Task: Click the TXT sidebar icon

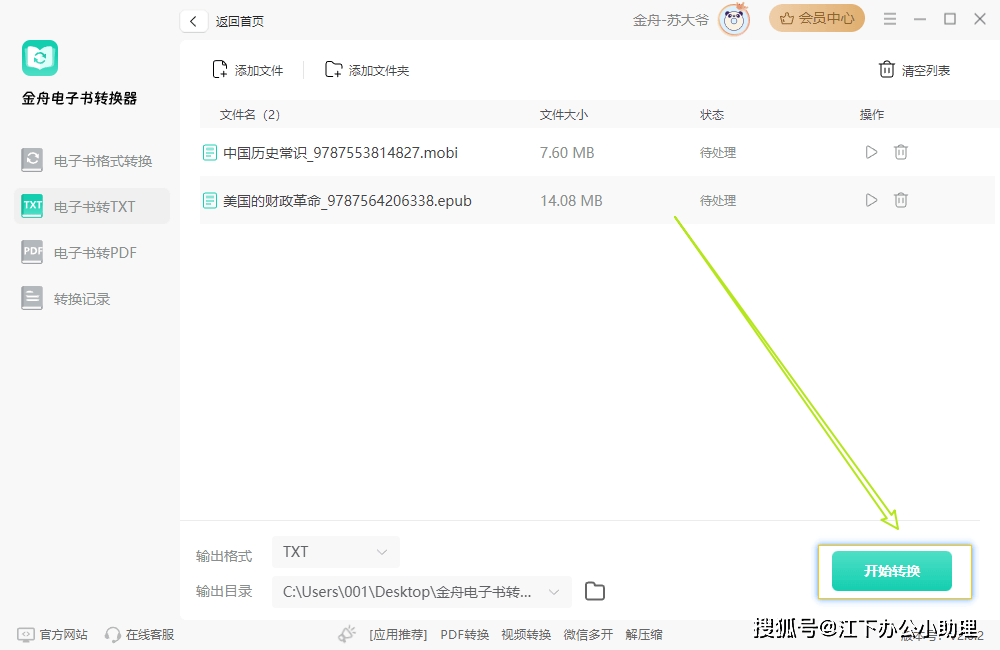Action: coord(32,206)
